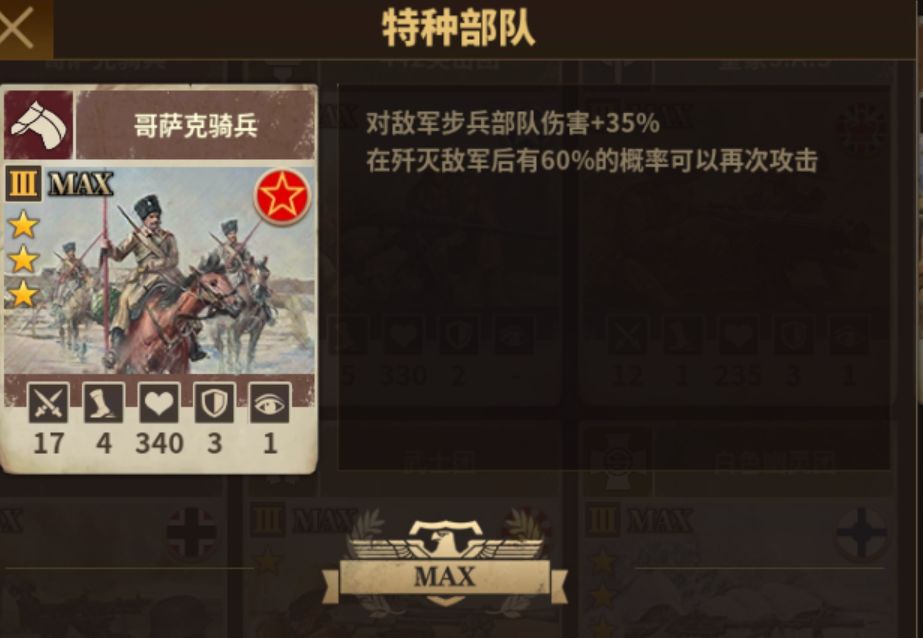
Task: Close the special forces panel with X
Action: 16,28
